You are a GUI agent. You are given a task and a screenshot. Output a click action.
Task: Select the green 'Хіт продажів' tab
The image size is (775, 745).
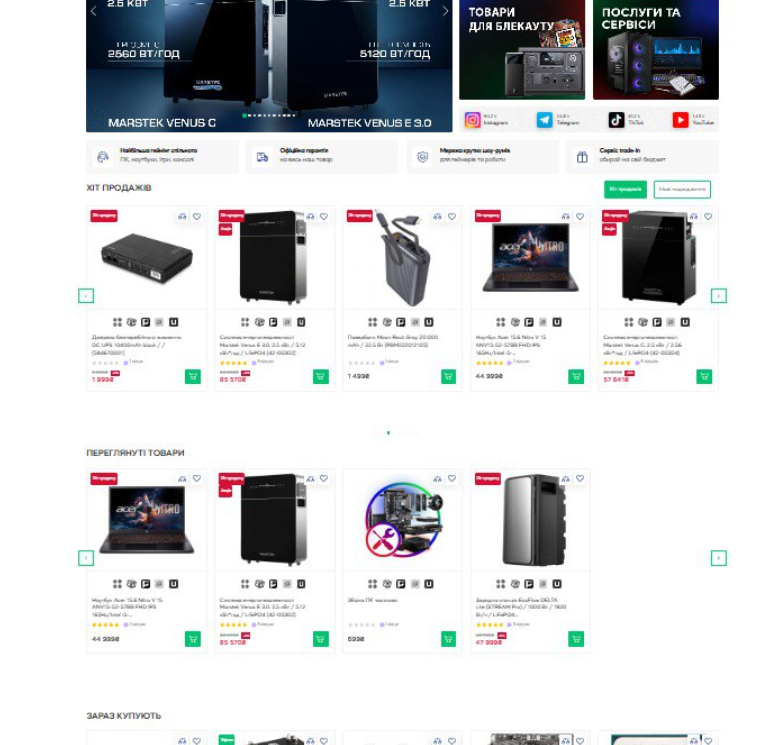coord(625,189)
